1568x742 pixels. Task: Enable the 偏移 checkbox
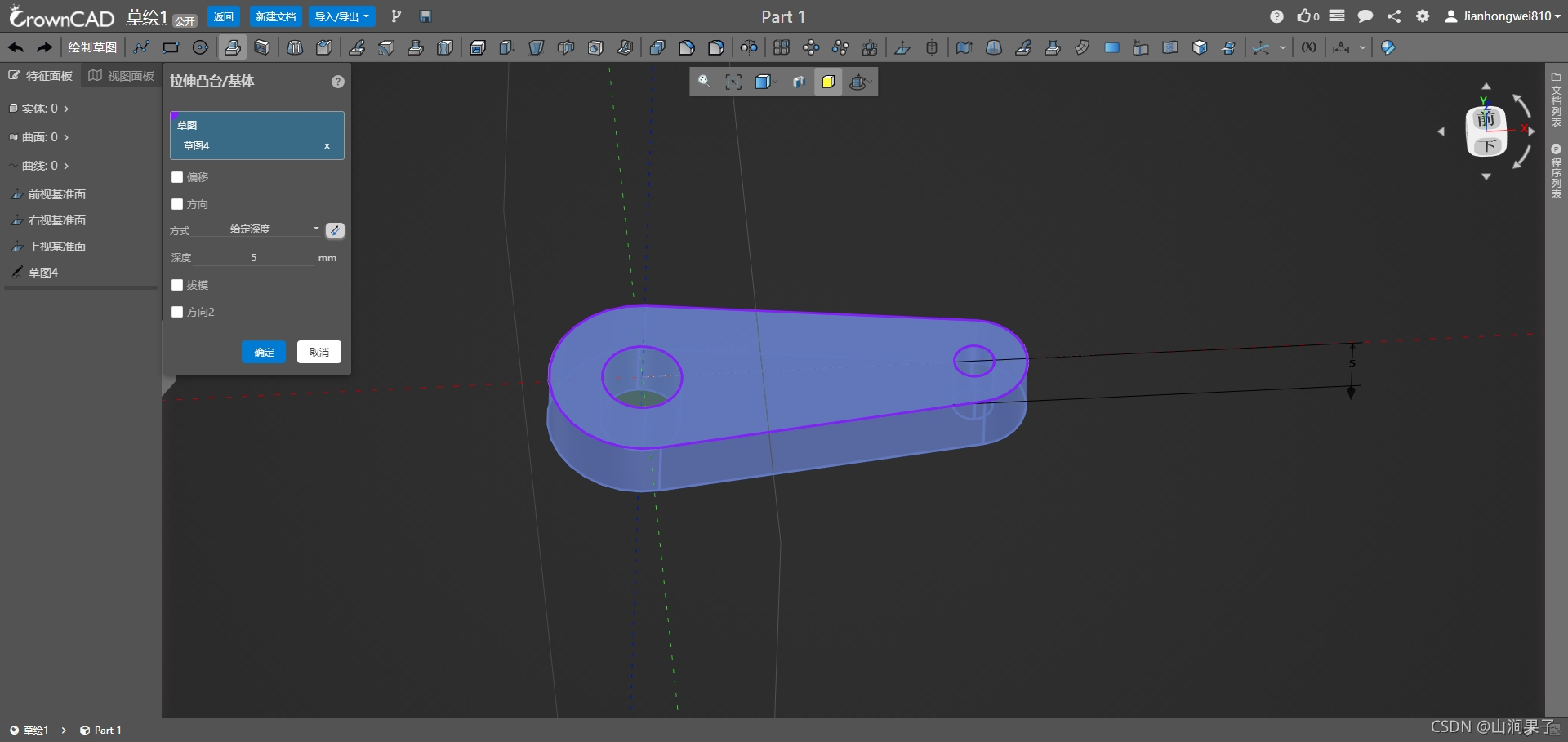pos(177,177)
